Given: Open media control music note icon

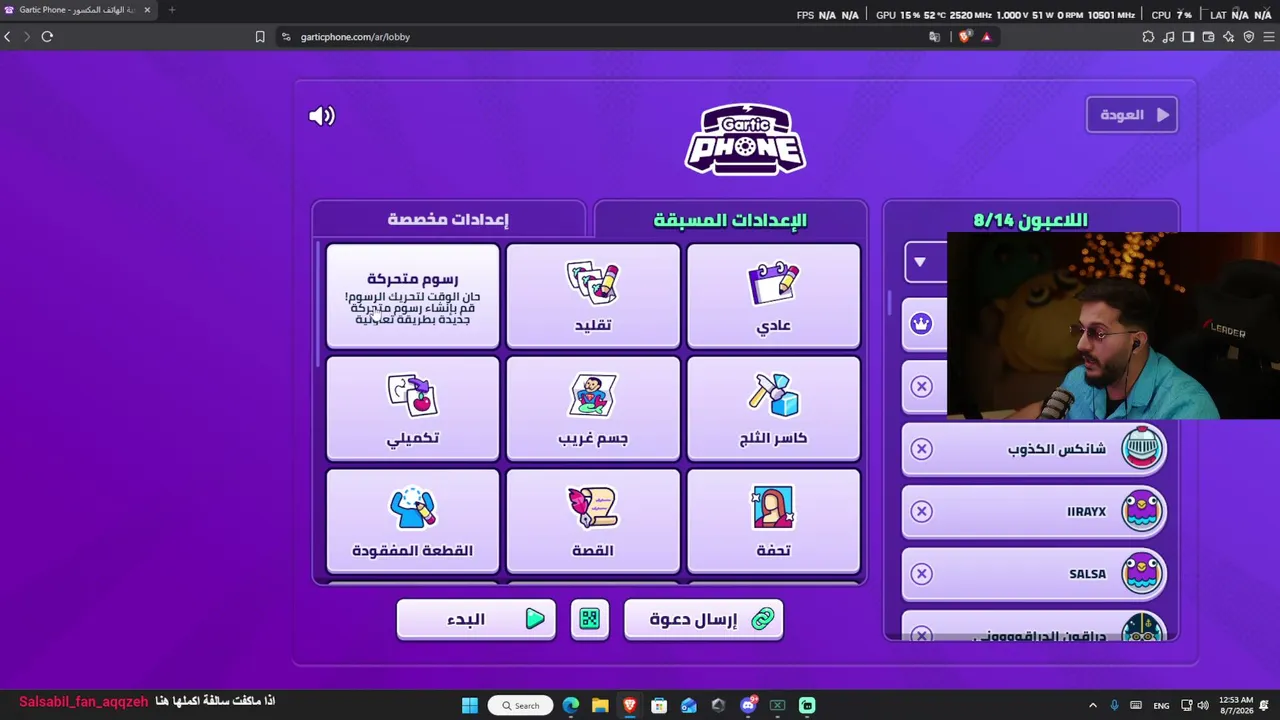Looking at the screenshot, I should pos(1169,37).
